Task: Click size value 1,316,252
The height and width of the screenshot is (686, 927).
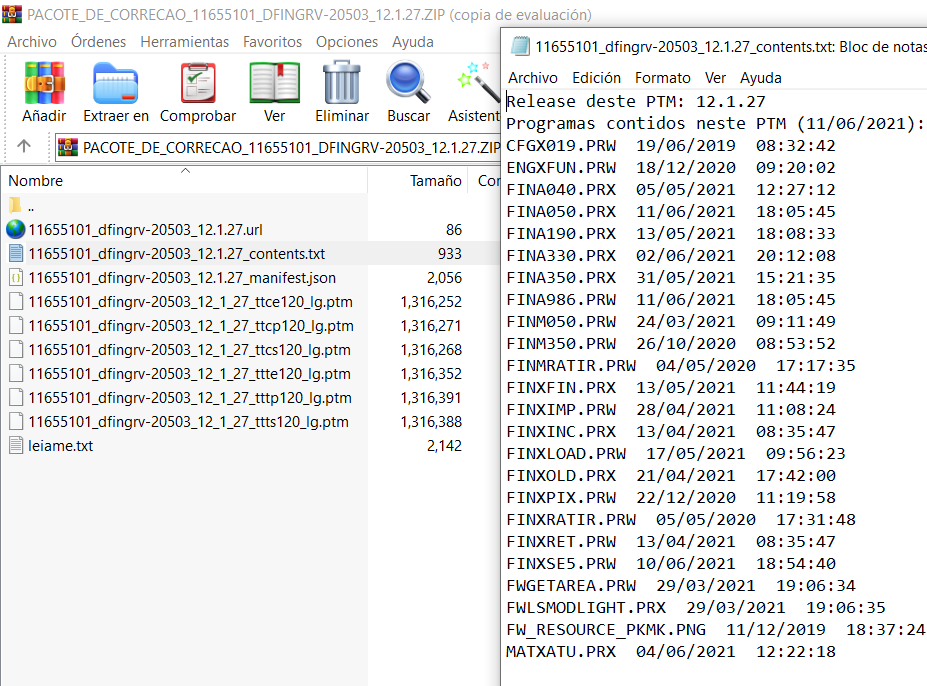Action: click(431, 302)
